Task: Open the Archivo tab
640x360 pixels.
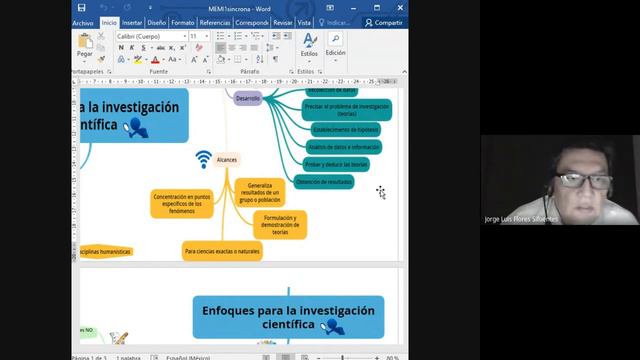Action: pos(83,23)
